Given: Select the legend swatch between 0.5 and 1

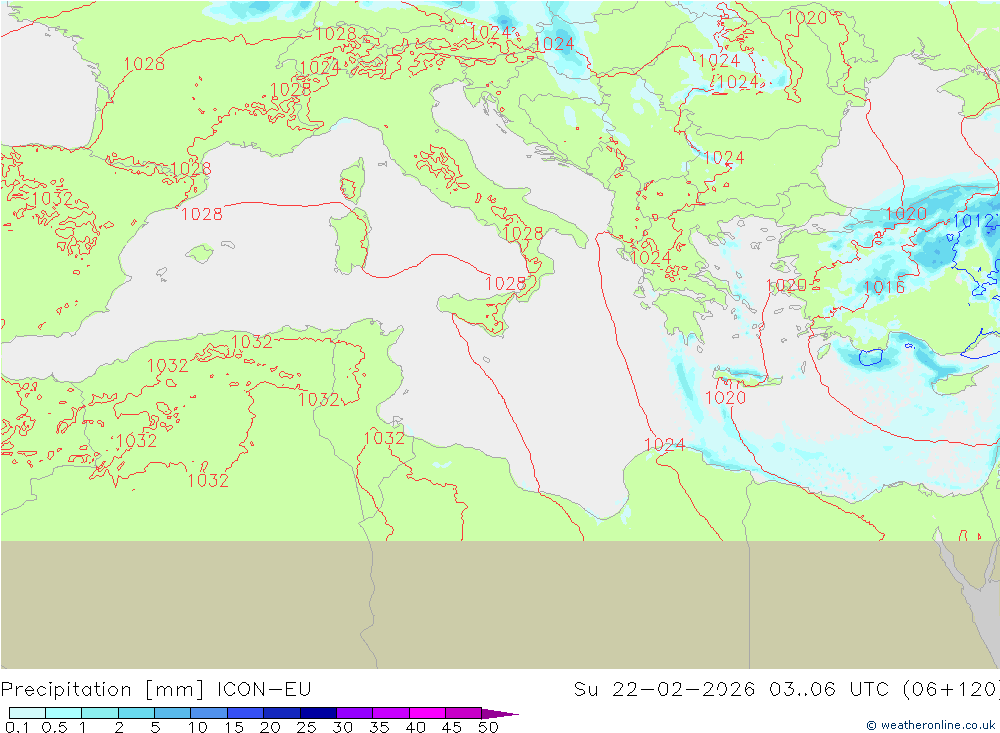Looking at the screenshot, I should pyautogui.click(x=63, y=713).
